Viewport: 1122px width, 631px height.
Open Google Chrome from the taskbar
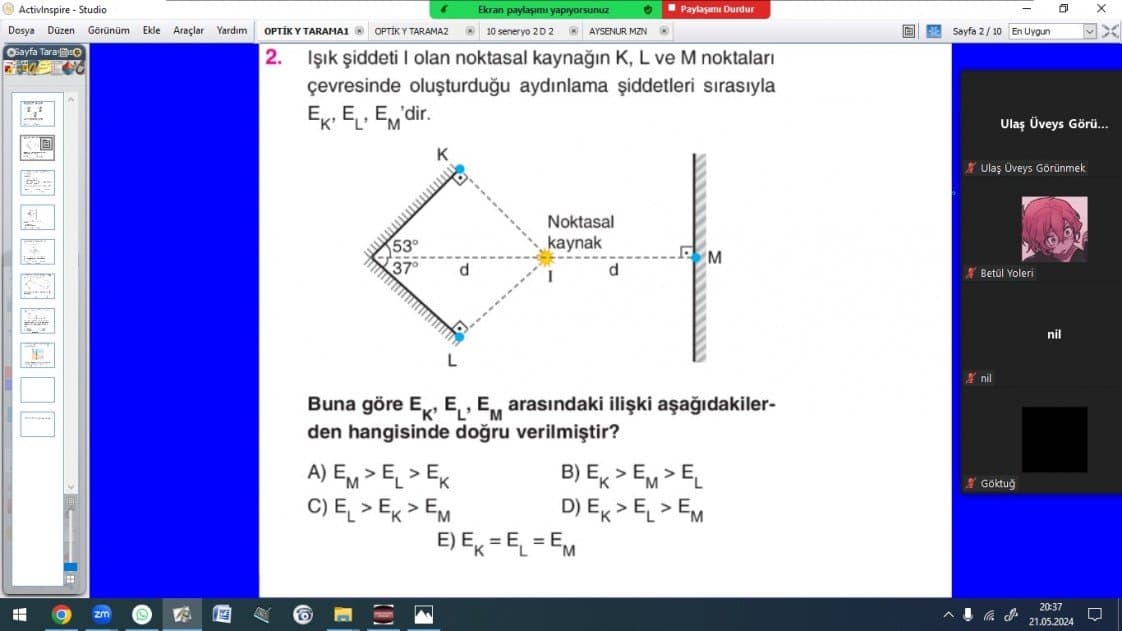[62, 615]
